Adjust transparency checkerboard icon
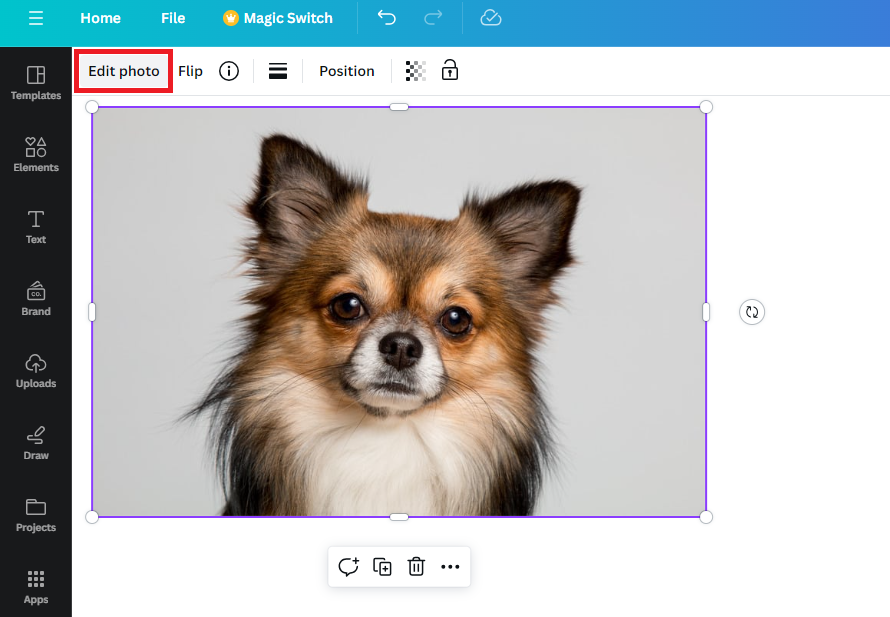Image resolution: width=890 pixels, height=617 pixels. pos(415,71)
